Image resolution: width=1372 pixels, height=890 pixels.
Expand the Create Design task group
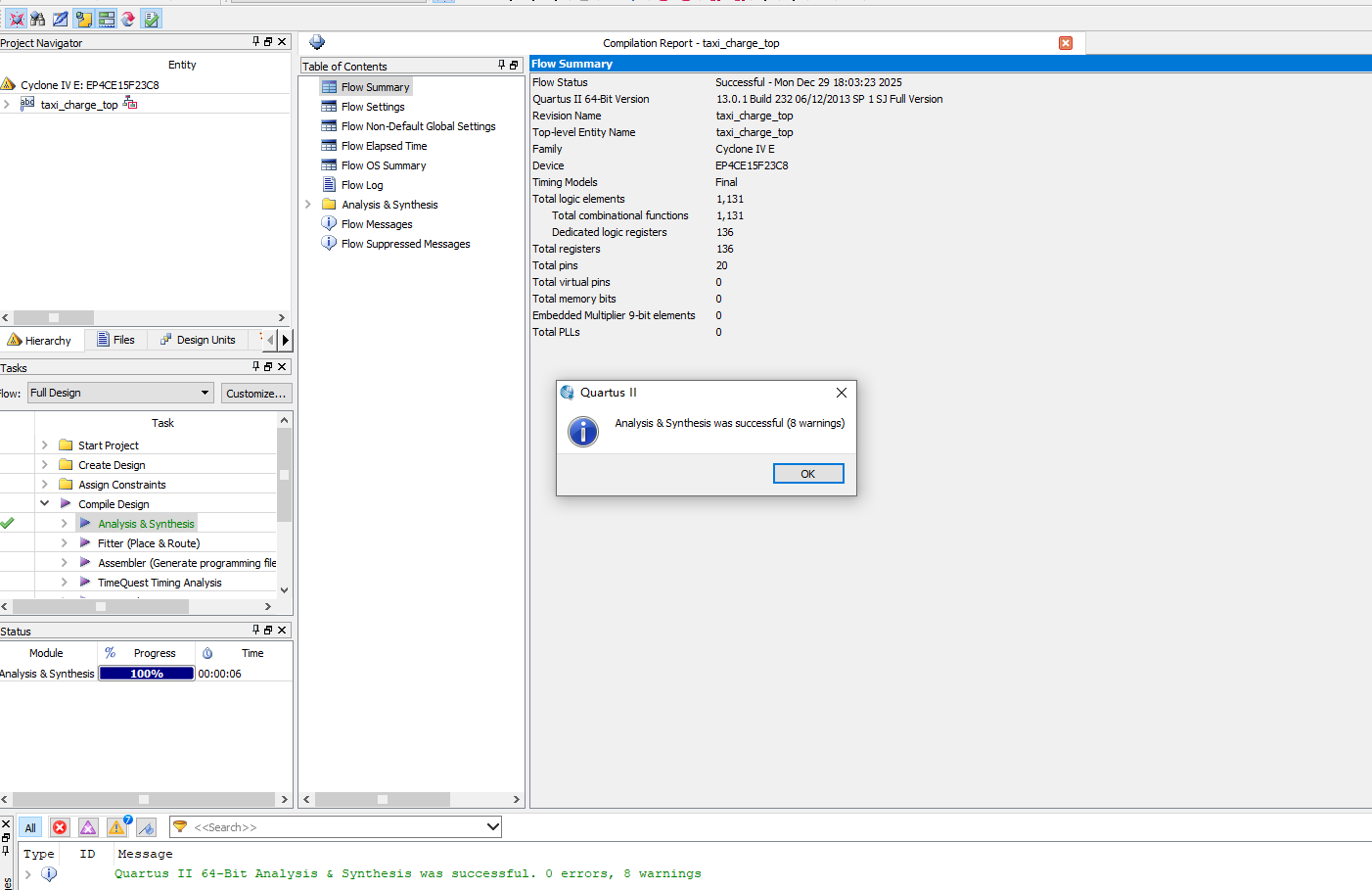[44, 464]
